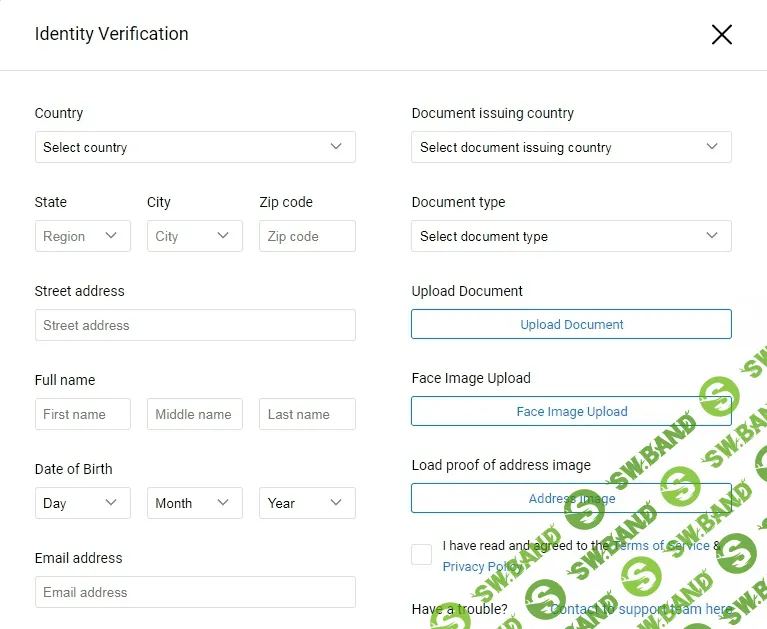Select the Middle name input
Viewport: 767px width, 629px height.
pyautogui.click(x=194, y=414)
